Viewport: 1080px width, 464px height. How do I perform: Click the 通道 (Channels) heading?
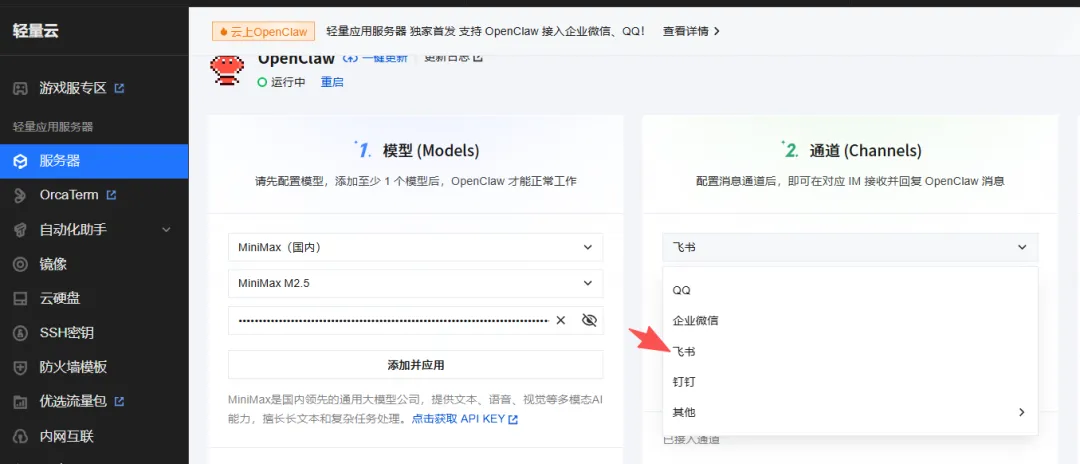click(865, 151)
